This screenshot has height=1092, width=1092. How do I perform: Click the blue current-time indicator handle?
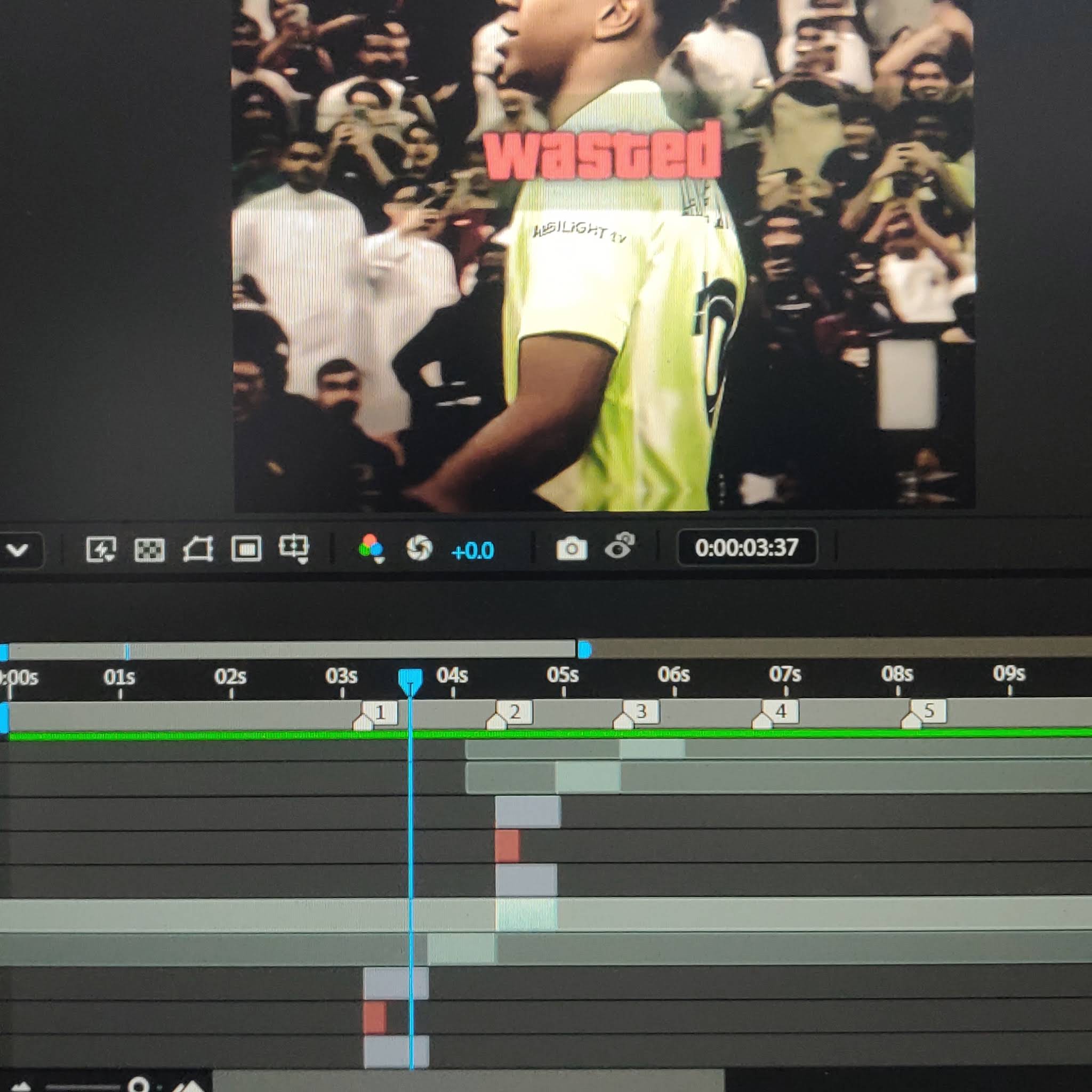[411, 681]
